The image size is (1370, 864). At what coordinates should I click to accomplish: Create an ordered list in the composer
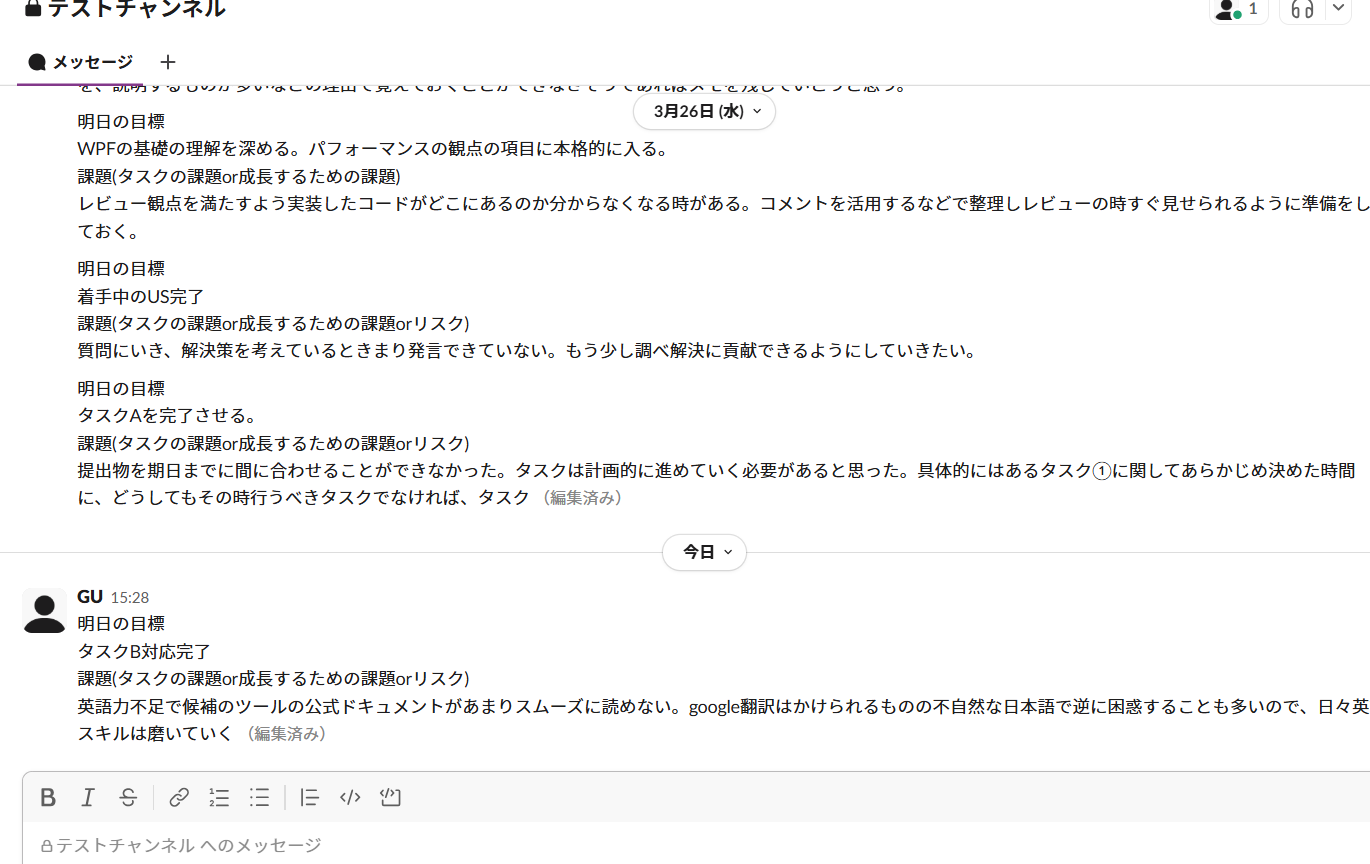[218, 797]
